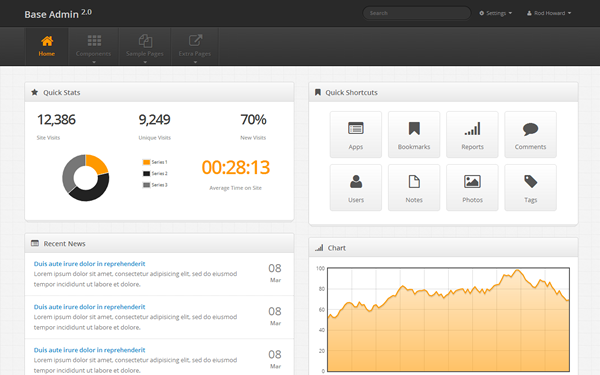Open the Bookmarks shortcut
This screenshot has height=375, width=600.
click(414, 134)
